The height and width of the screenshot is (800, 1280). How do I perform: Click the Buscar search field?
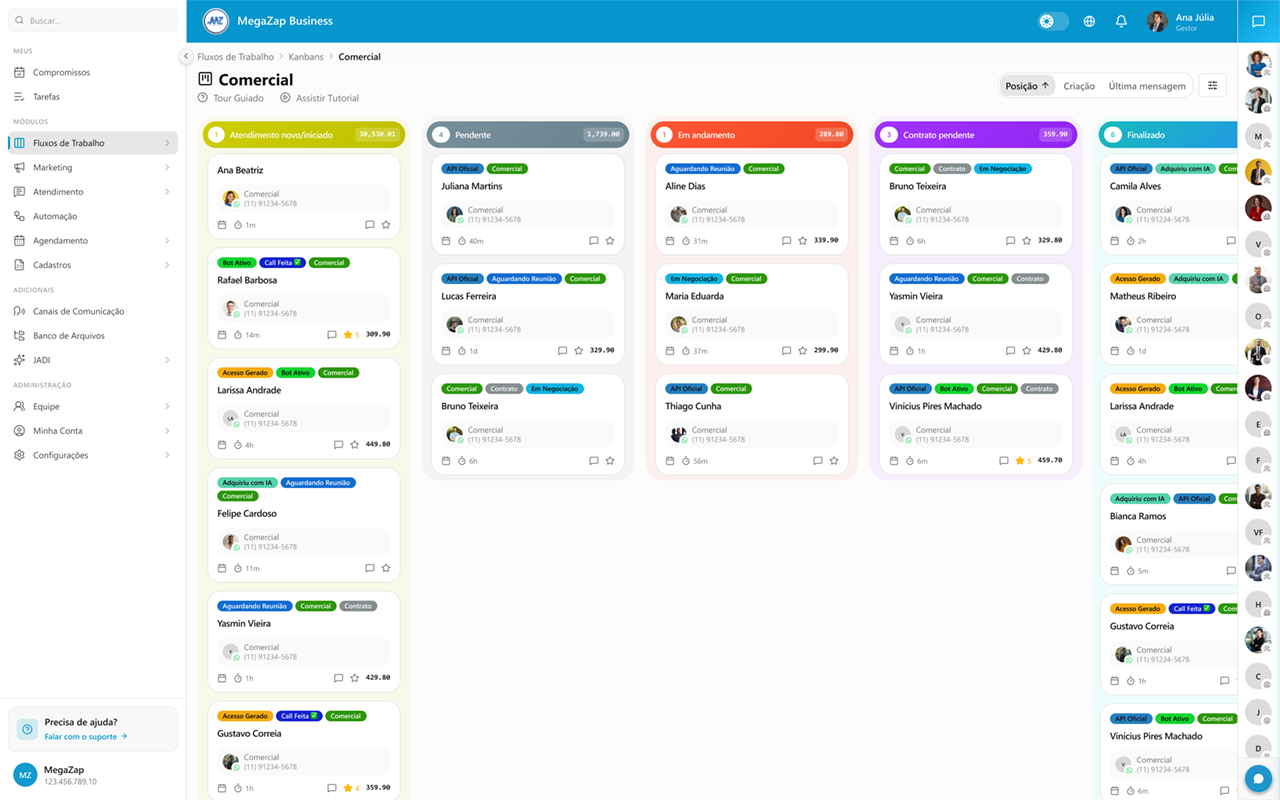coord(93,20)
